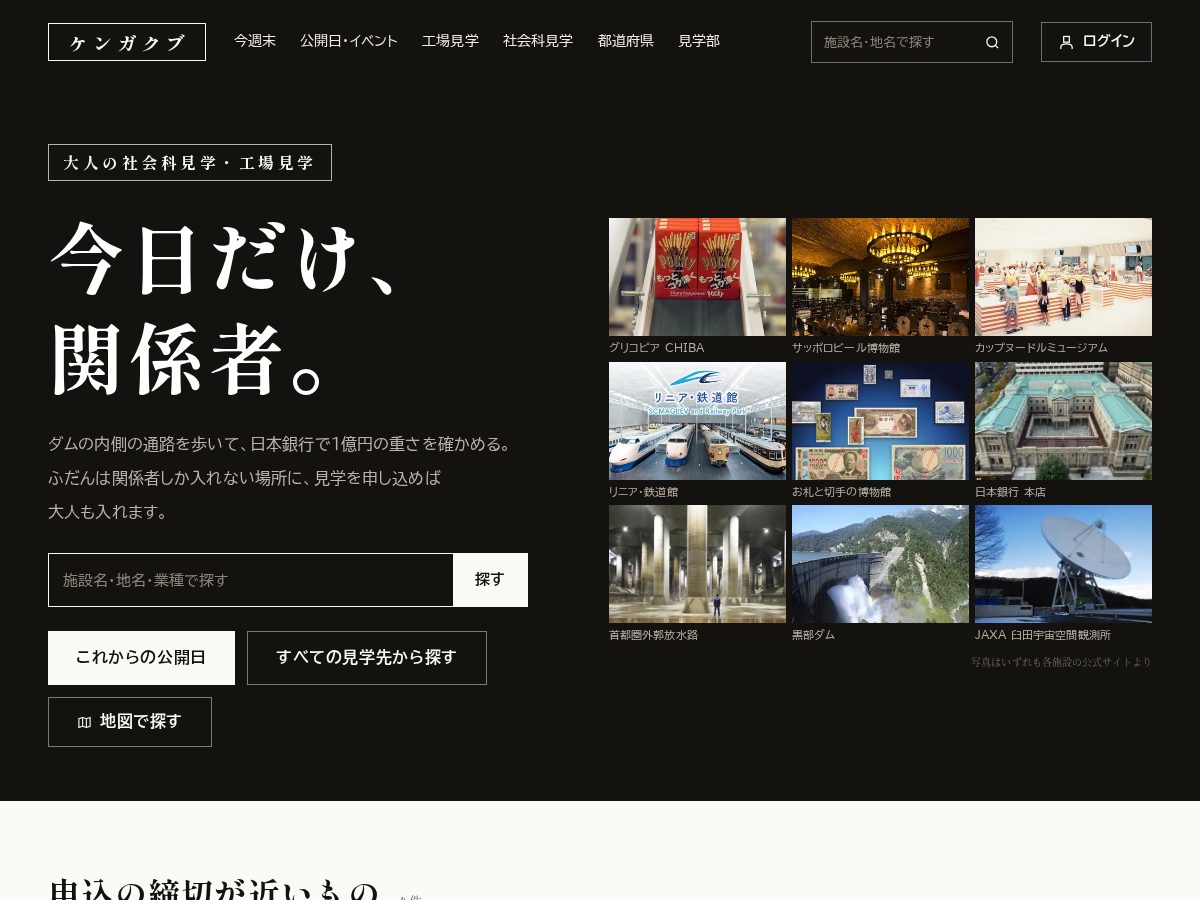Image resolution: width=1200 pixels, height=900 pixels.
Task: Open the グリコピア CHIBA thumbnail
Action: (697, 277)
